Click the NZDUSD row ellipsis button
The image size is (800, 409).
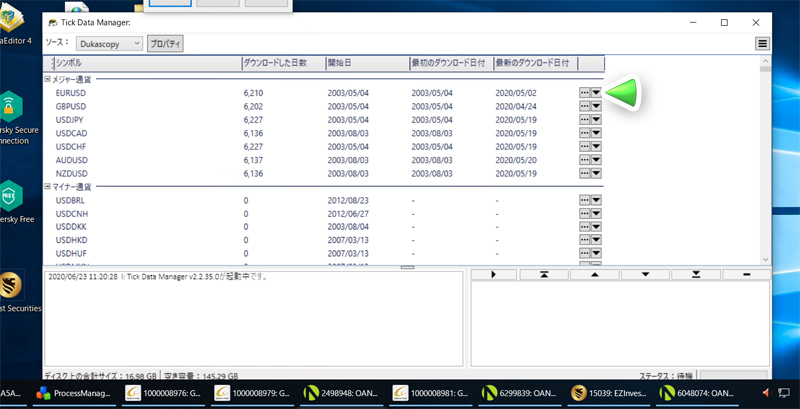pos(585,173)
